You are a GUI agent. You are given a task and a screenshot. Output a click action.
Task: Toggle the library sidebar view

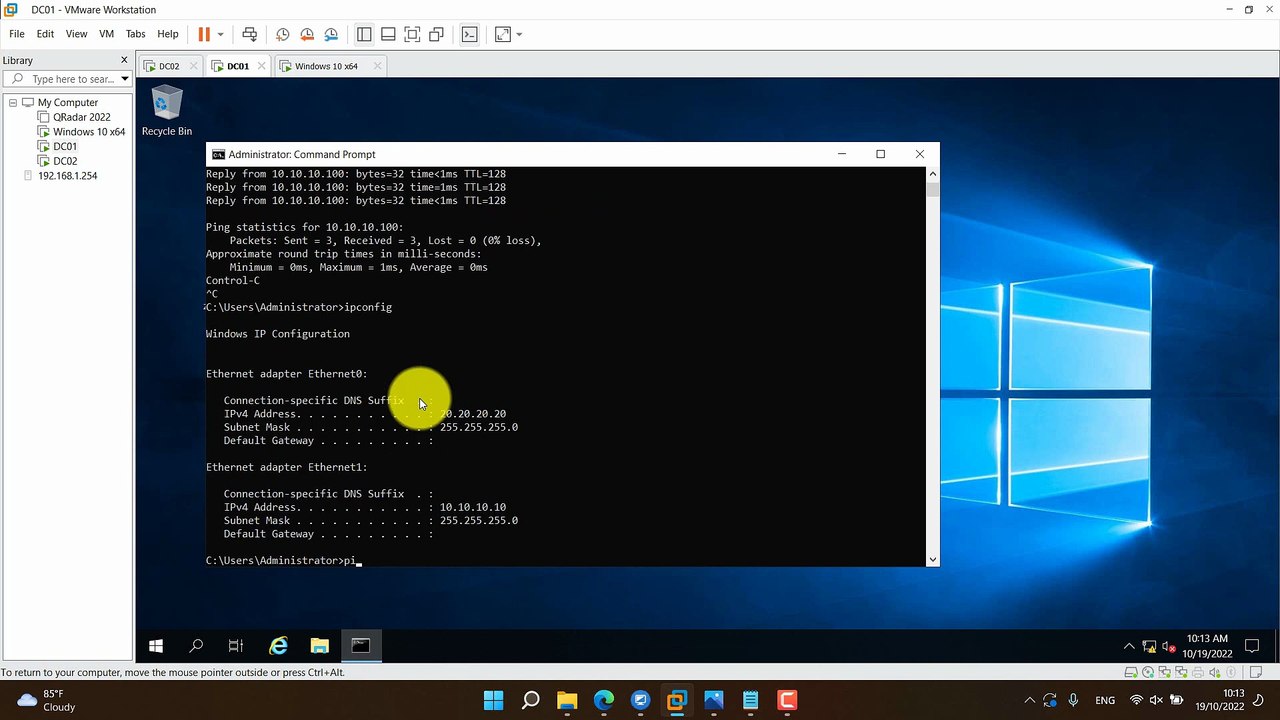364,34
